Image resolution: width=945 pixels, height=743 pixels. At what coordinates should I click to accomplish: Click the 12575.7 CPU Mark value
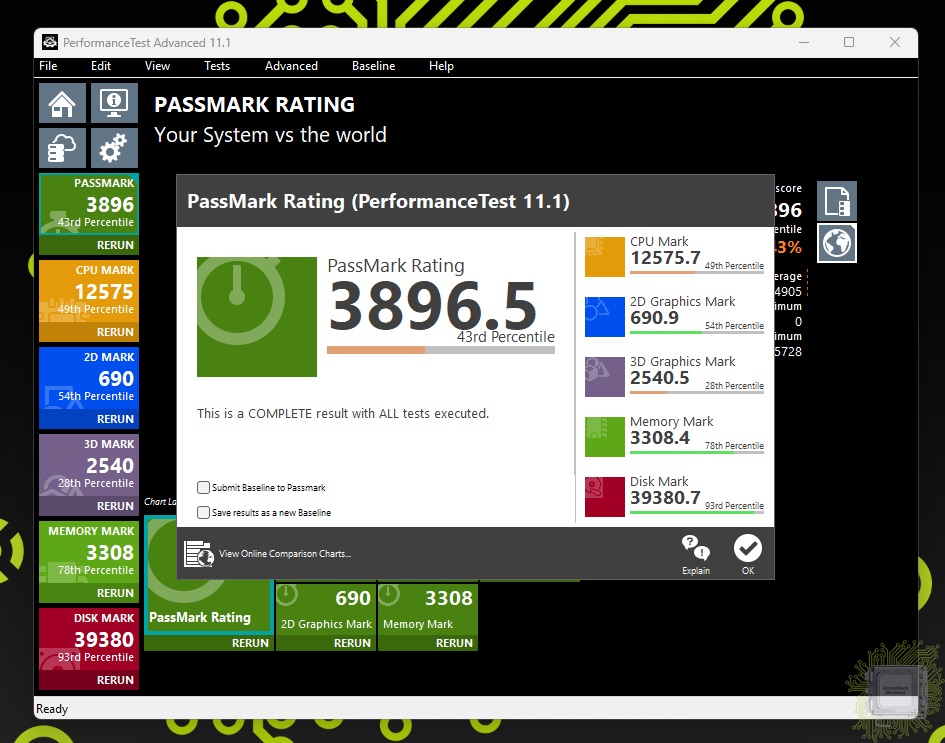(665, 258)
